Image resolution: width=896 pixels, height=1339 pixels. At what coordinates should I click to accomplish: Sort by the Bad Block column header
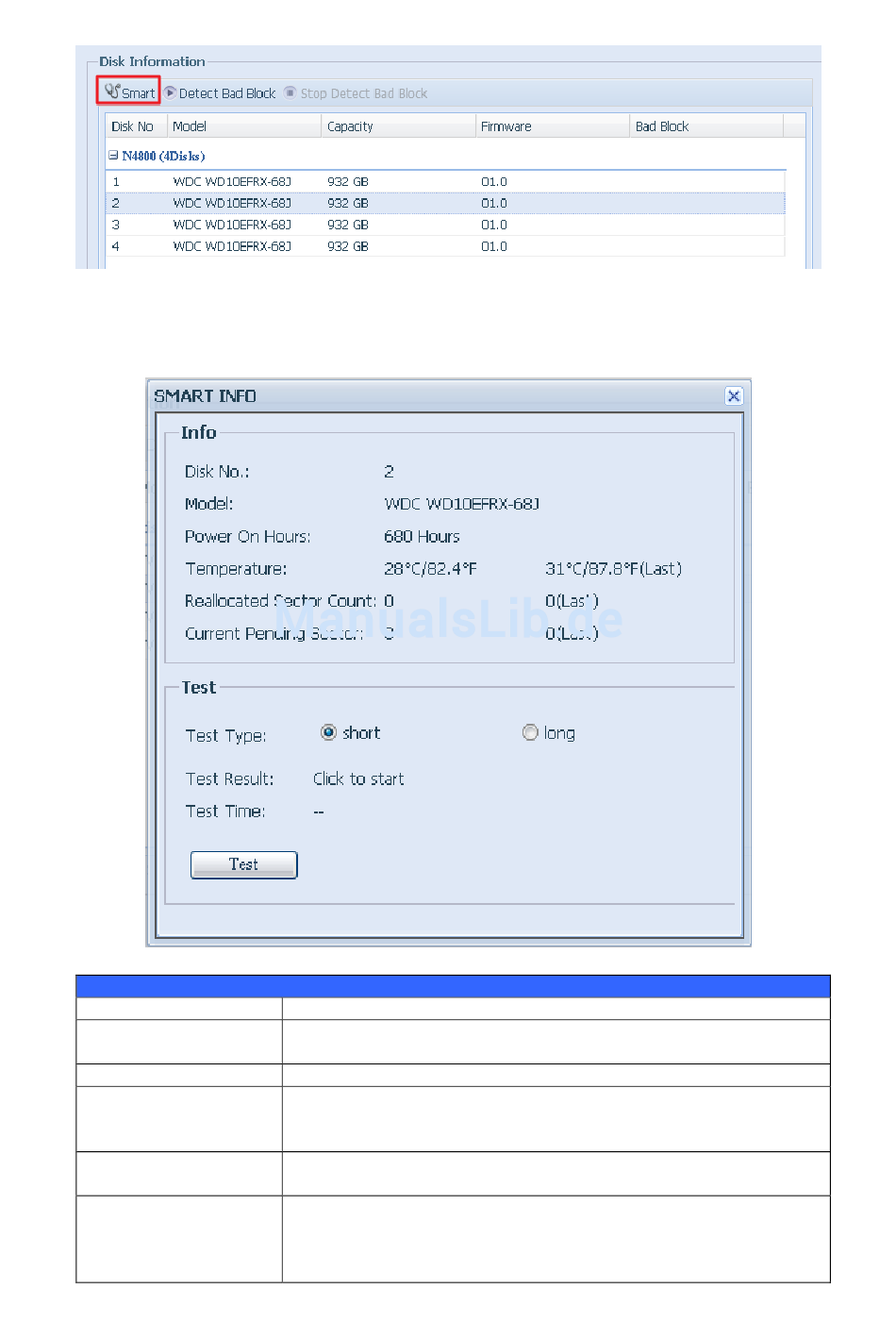coord(662,126)
